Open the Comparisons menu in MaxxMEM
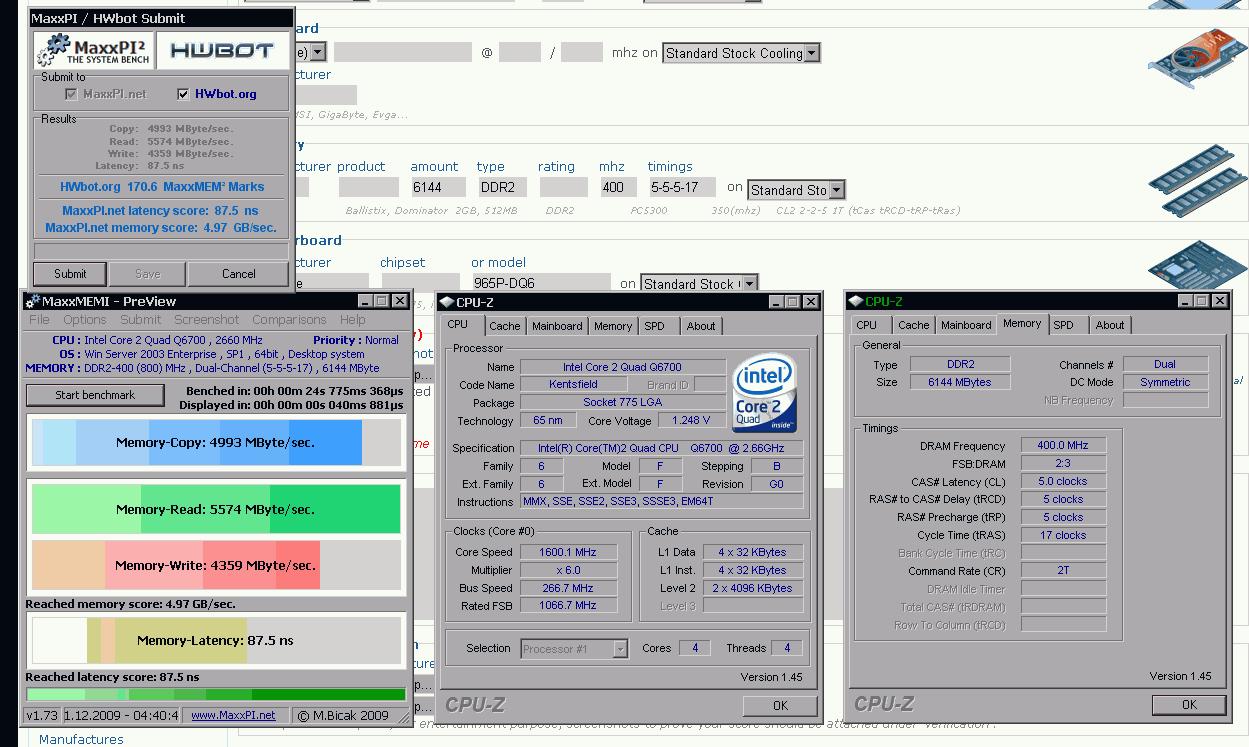The image size is (1249, 747). [x=289, y=320]
